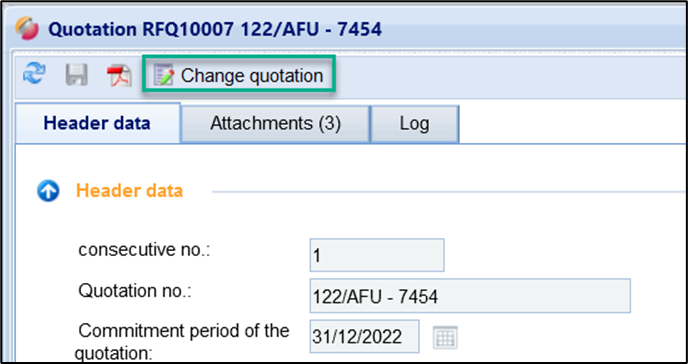The width and height of the screenshot is (688, 364).
Task: Click the consecutive no. input field
Action: point(377,255)
